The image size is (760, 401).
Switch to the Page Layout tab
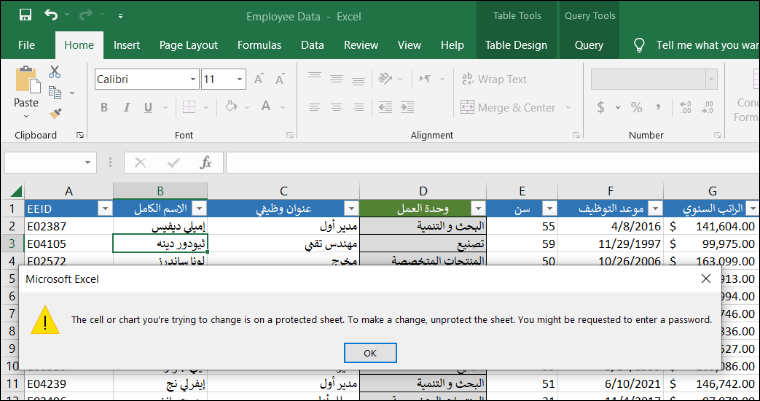click(x=189, y=45)
